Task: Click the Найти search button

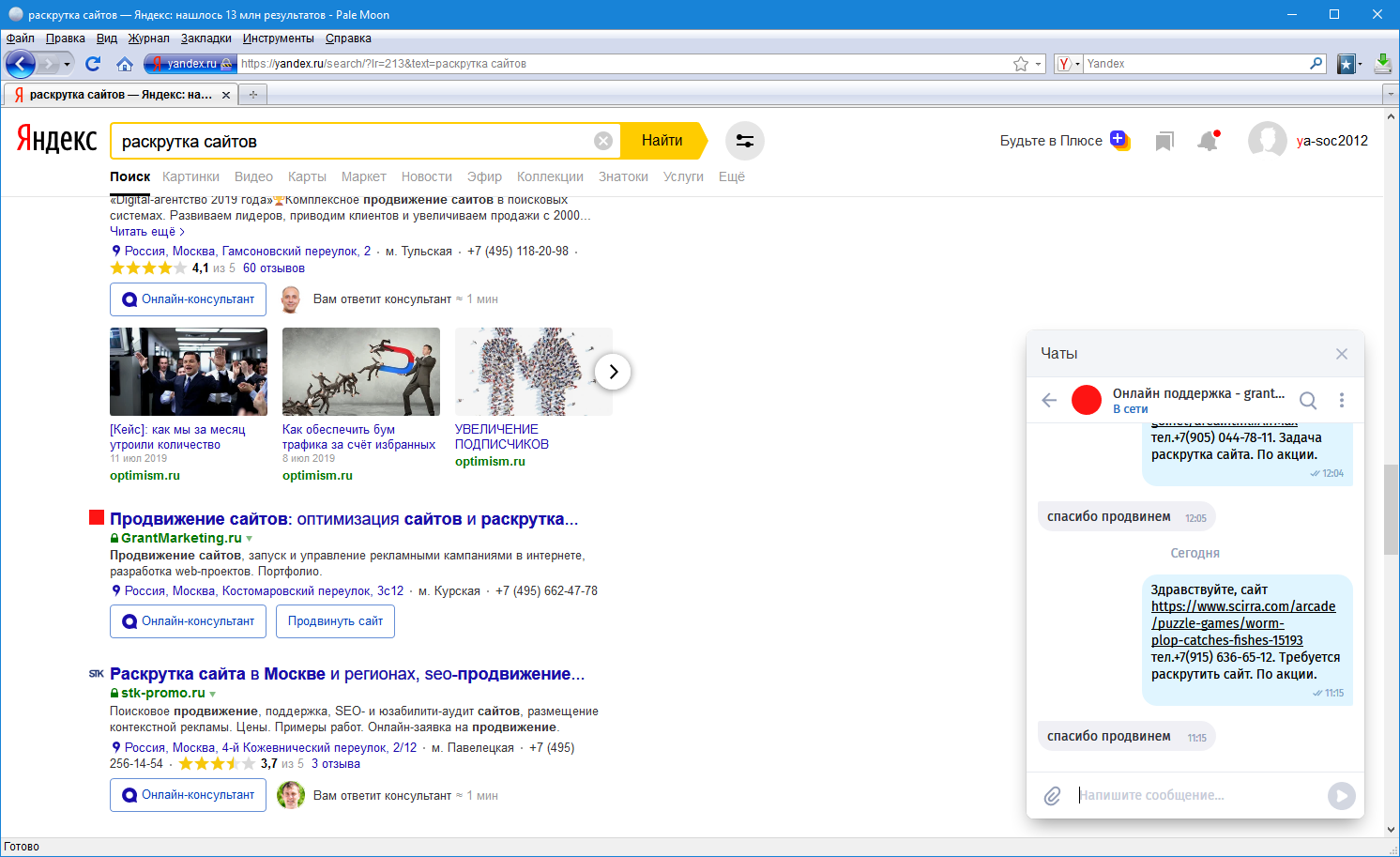Action: [x=662, y=141]
